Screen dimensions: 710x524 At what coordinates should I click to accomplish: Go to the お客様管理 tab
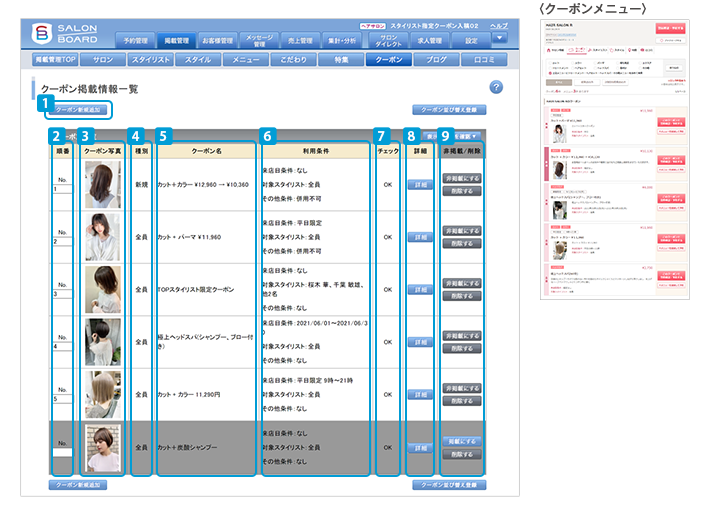pyautogui.click(x=217, y=40)
